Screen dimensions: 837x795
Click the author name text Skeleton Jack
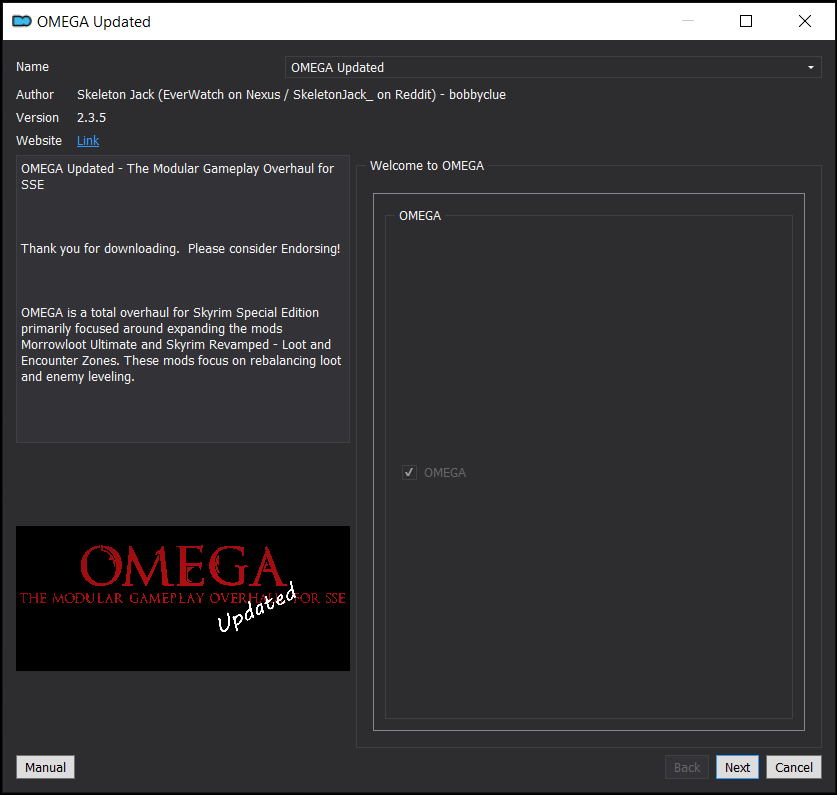(x=115, y=95)
